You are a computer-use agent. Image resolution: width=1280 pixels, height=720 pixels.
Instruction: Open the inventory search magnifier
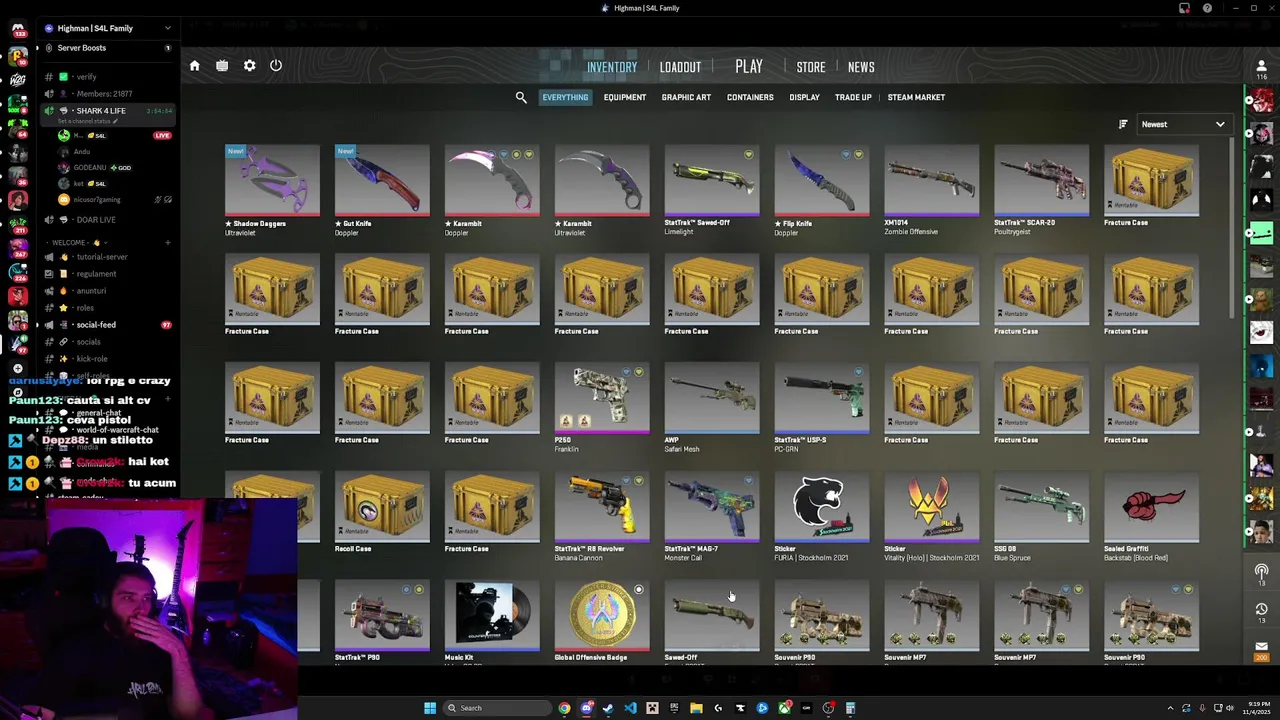pos(521,97)
